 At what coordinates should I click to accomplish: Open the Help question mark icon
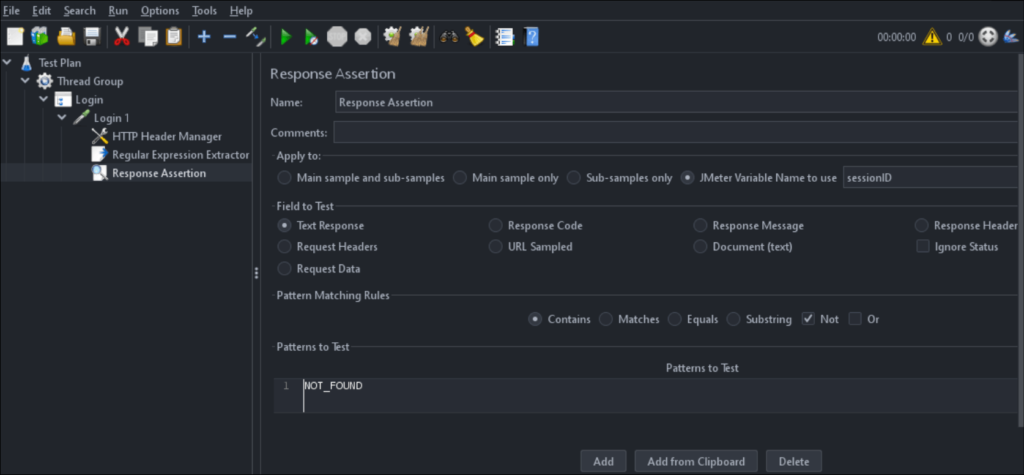pos(532,37)
